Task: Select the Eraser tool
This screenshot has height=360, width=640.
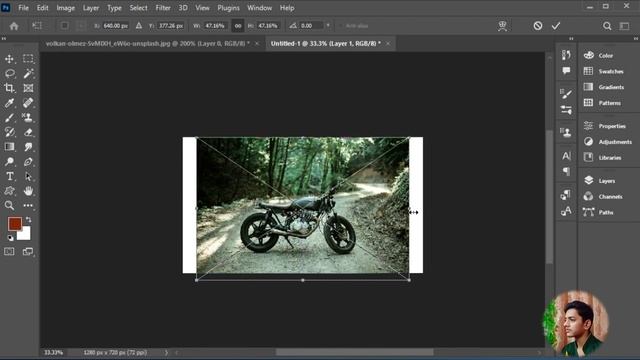Action: (28, 132)
